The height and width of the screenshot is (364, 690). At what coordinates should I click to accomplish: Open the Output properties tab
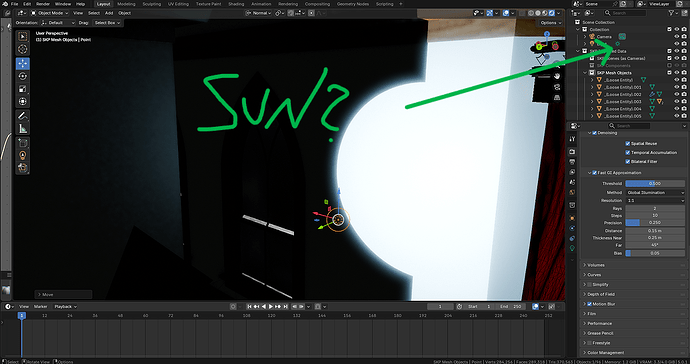572,162
